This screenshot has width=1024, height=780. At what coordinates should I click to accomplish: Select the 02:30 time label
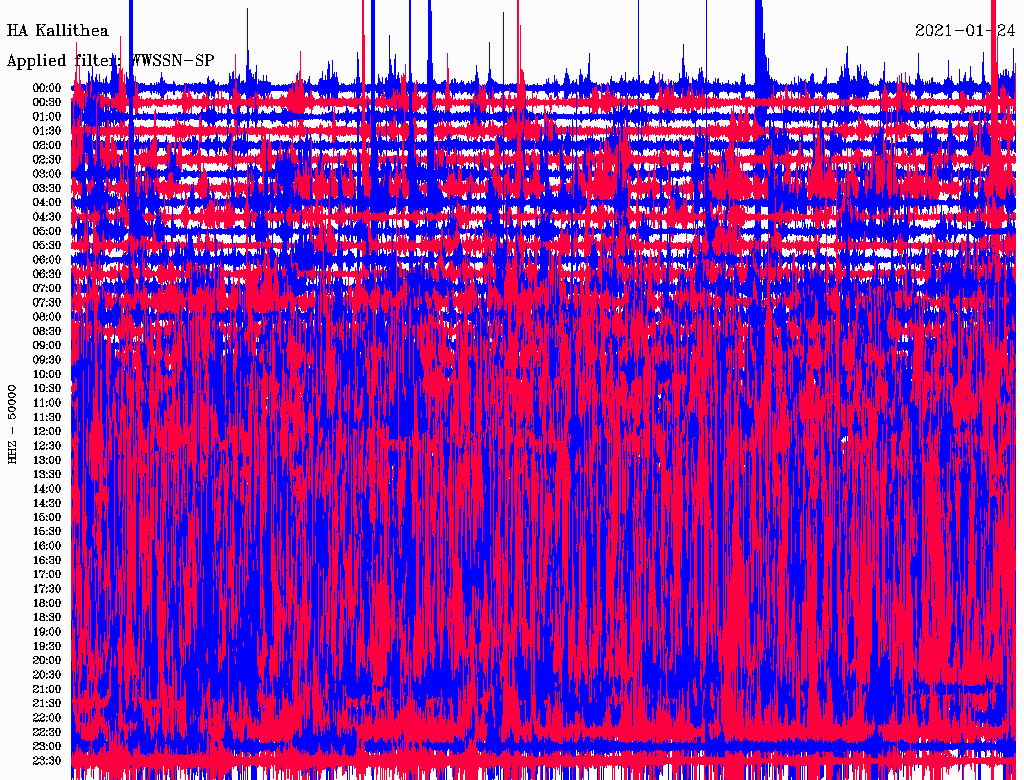[47, 159]
